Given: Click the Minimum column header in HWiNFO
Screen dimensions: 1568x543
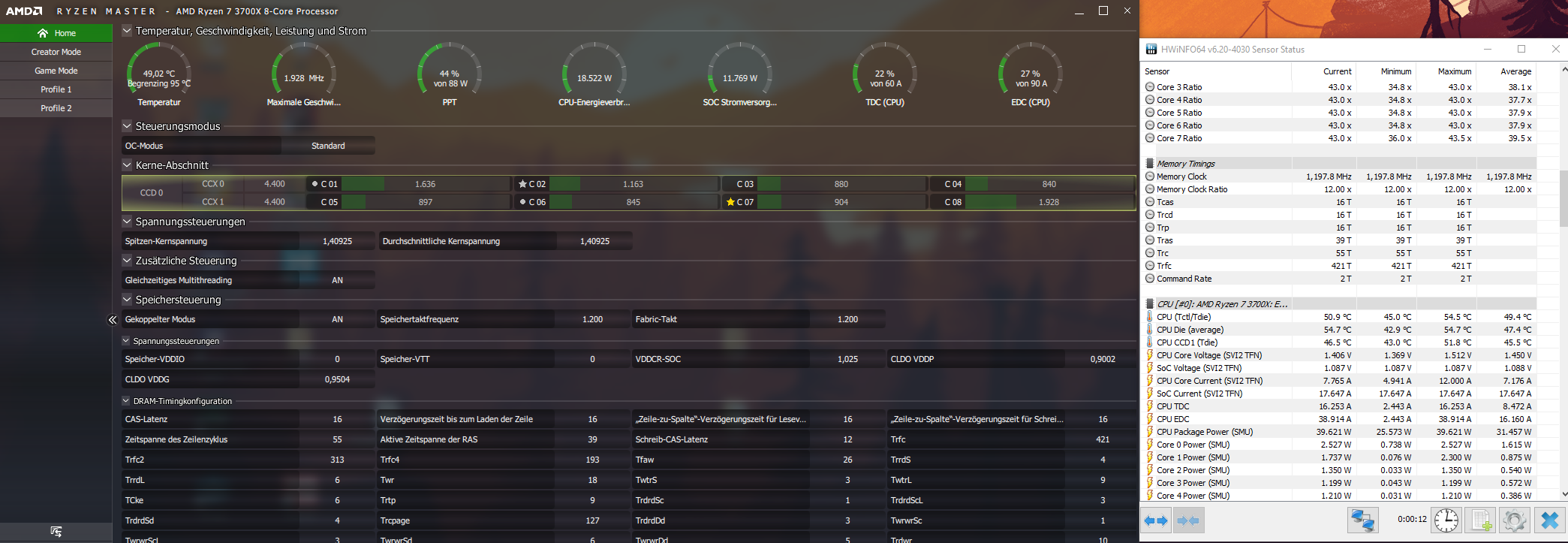Looking at the screenshot, I should (1386, 71).
